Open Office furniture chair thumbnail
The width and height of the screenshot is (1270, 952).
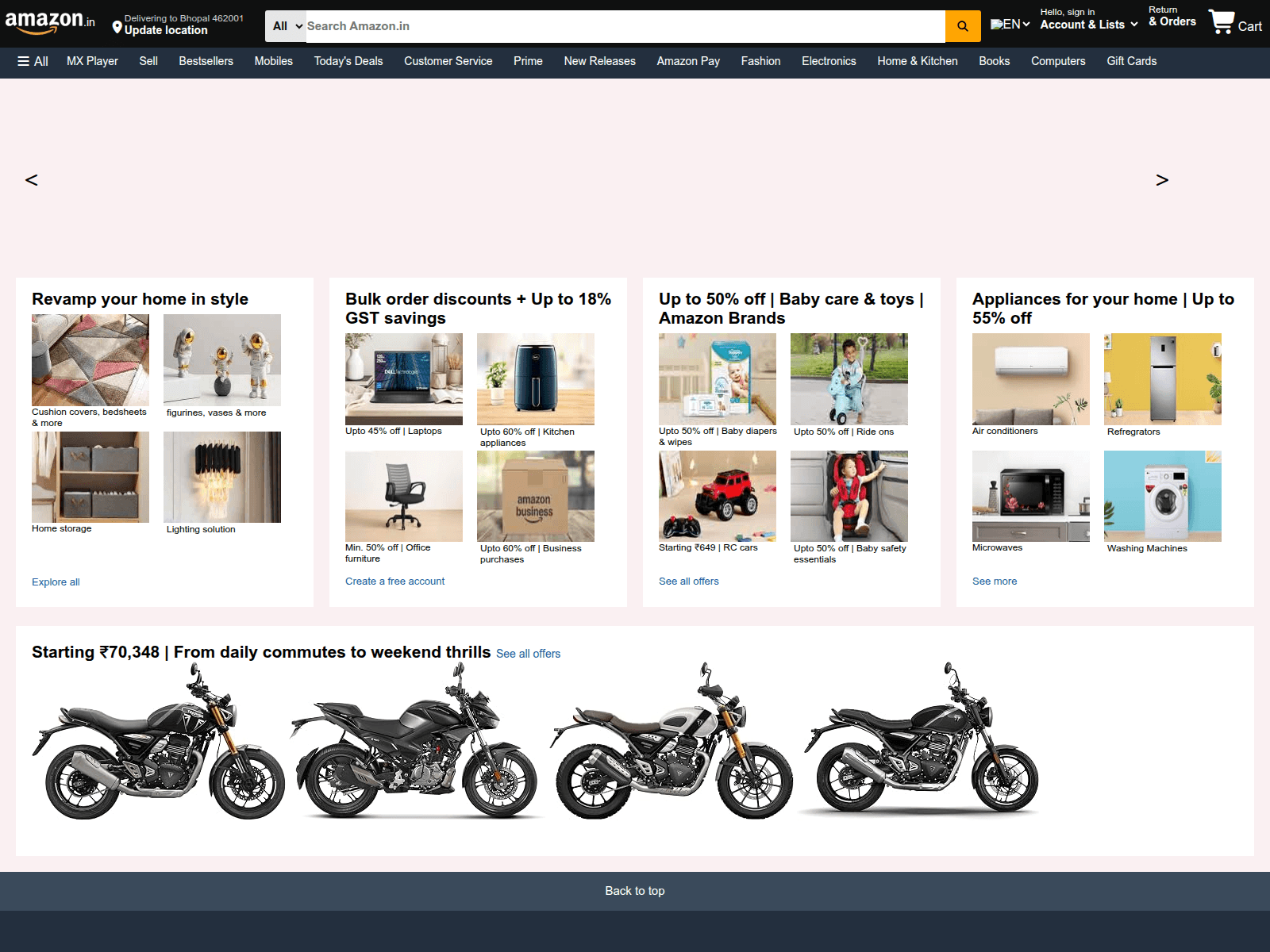pos(404,496)
